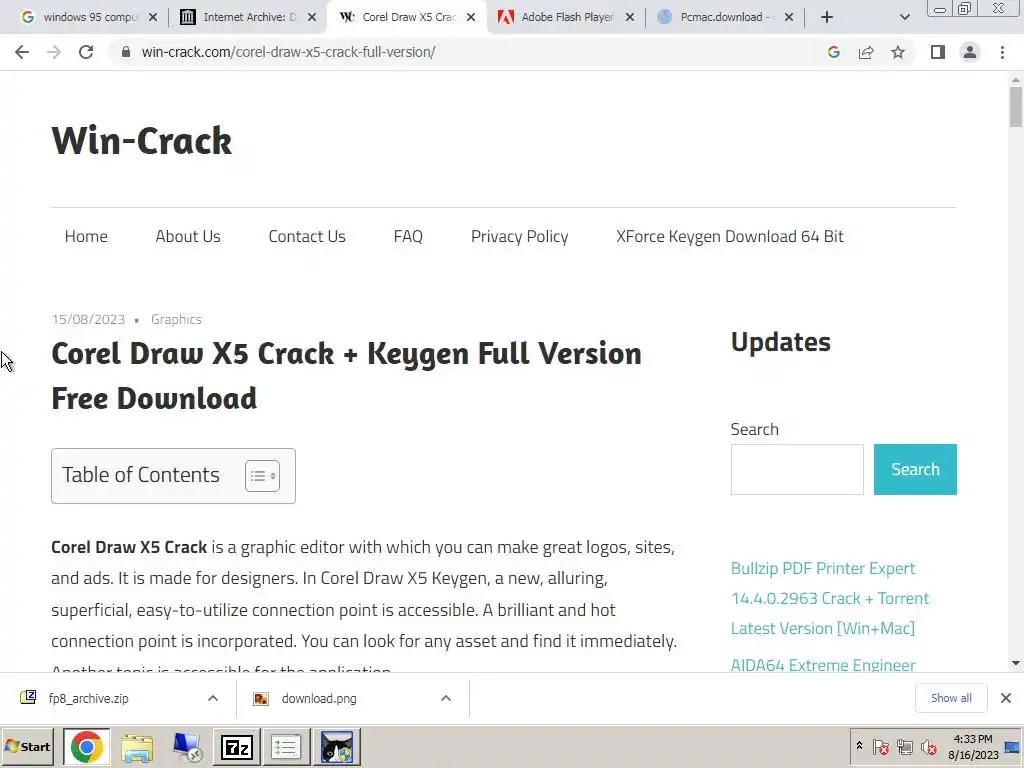
Task: Close the Pcmac.download tab
Action: (789, 17)
